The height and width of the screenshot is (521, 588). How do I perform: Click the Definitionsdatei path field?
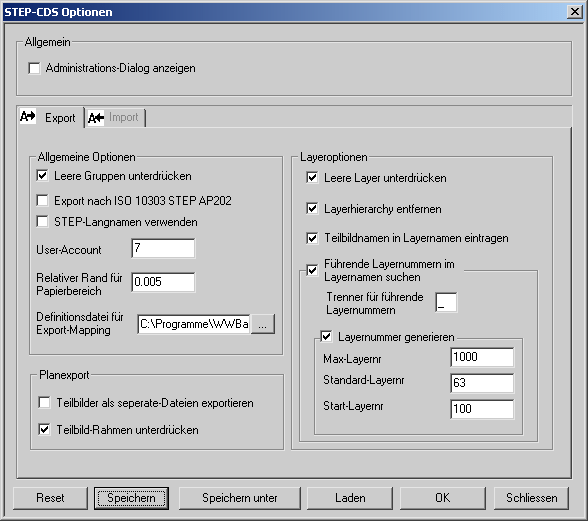[x=194, y=324]
